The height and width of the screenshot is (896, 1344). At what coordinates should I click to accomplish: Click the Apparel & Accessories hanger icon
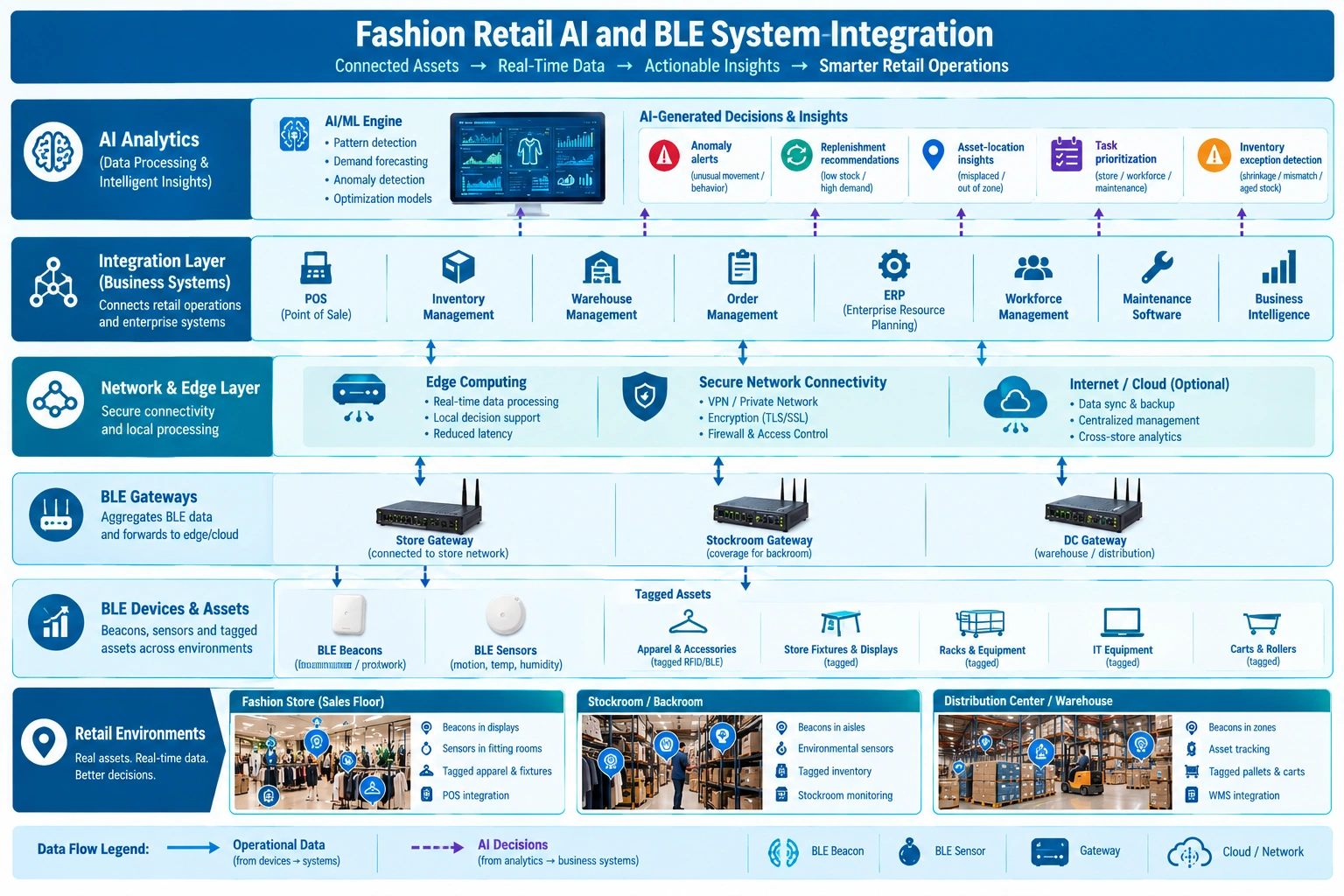(x=688, y=622)
